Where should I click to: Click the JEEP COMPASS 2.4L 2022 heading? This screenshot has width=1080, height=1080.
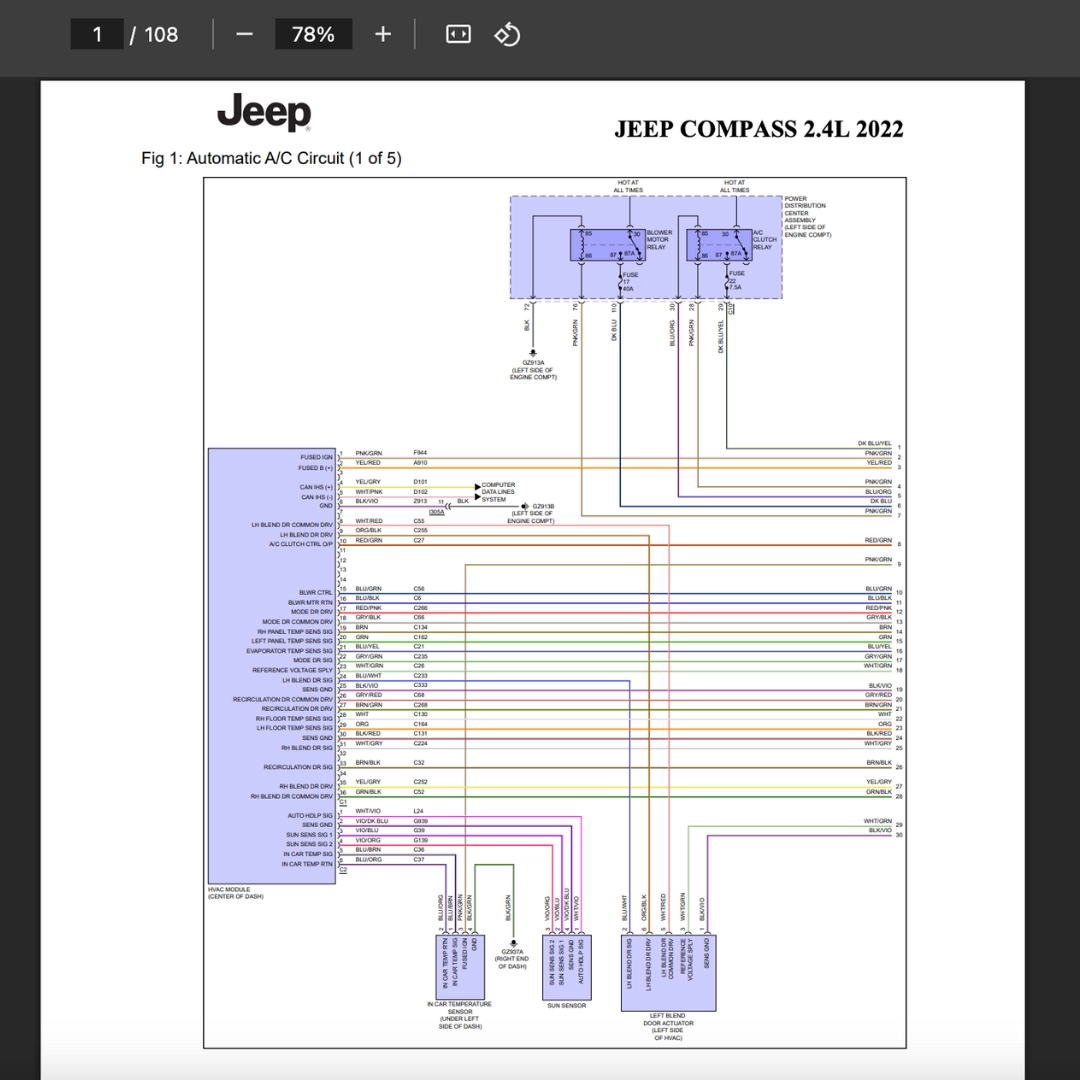(758, 129)
